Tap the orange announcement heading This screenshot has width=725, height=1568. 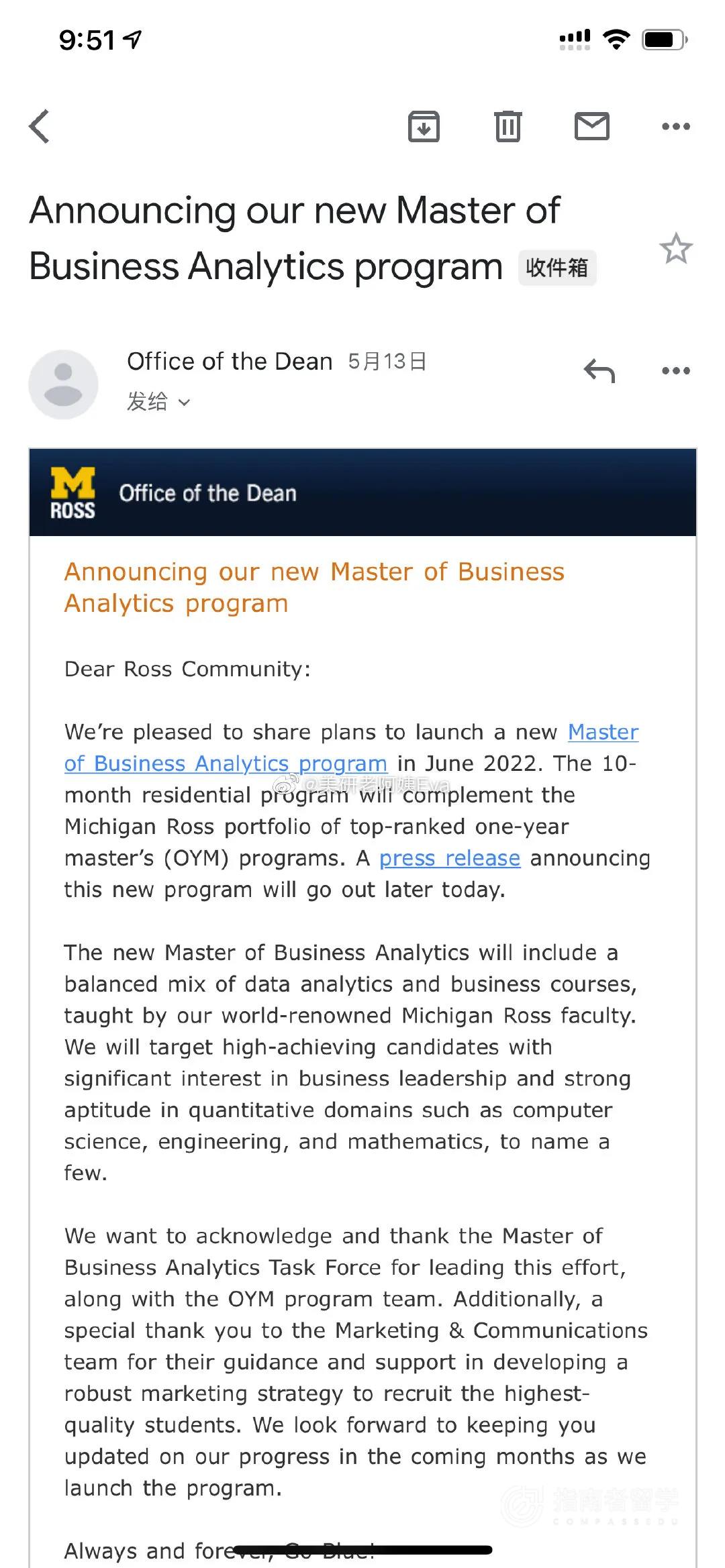[x=314, y=588]
